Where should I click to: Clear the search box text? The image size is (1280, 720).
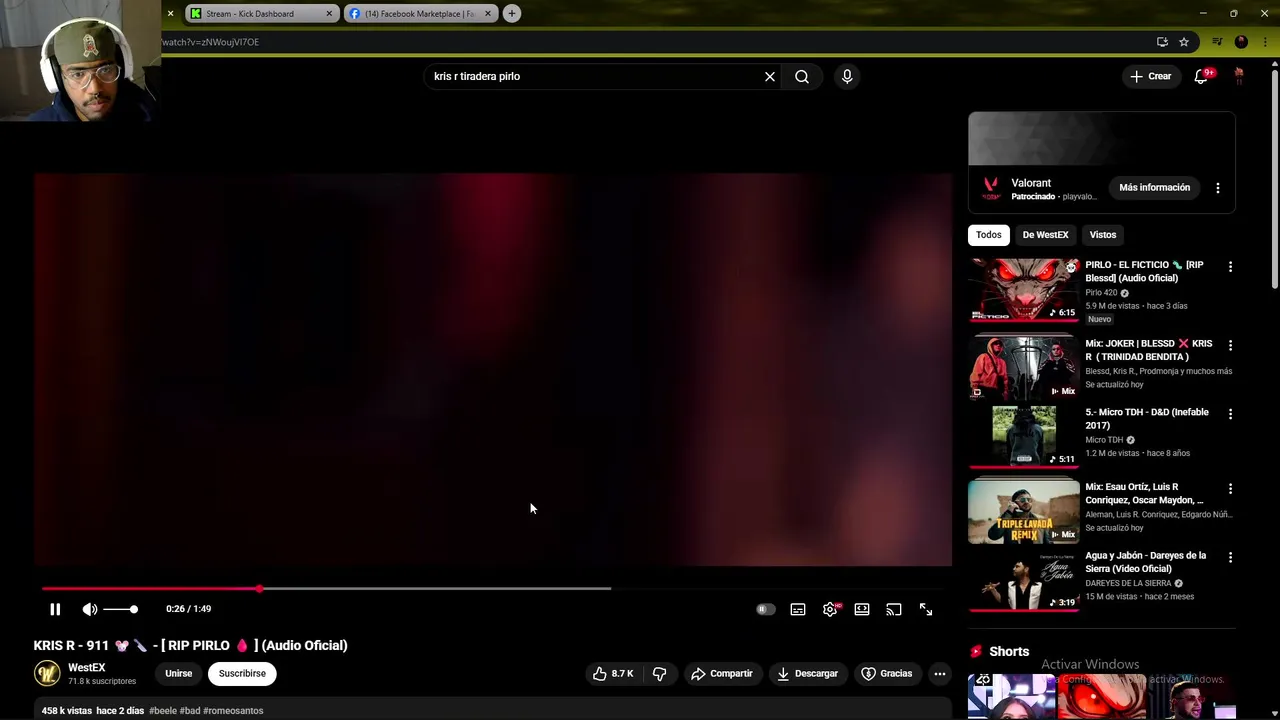point(770,76)
